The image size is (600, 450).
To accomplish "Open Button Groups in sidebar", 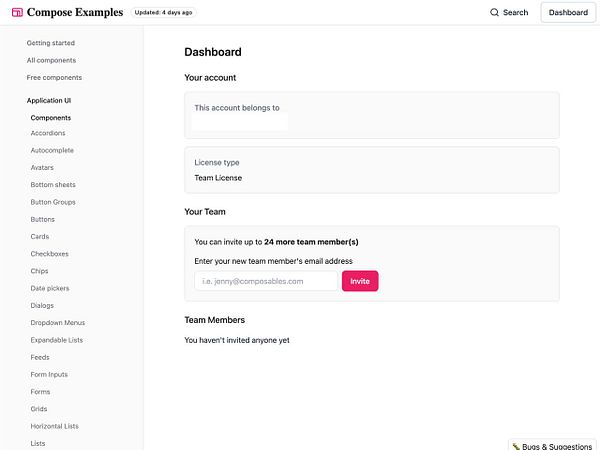I will click(x=53, y=202).
